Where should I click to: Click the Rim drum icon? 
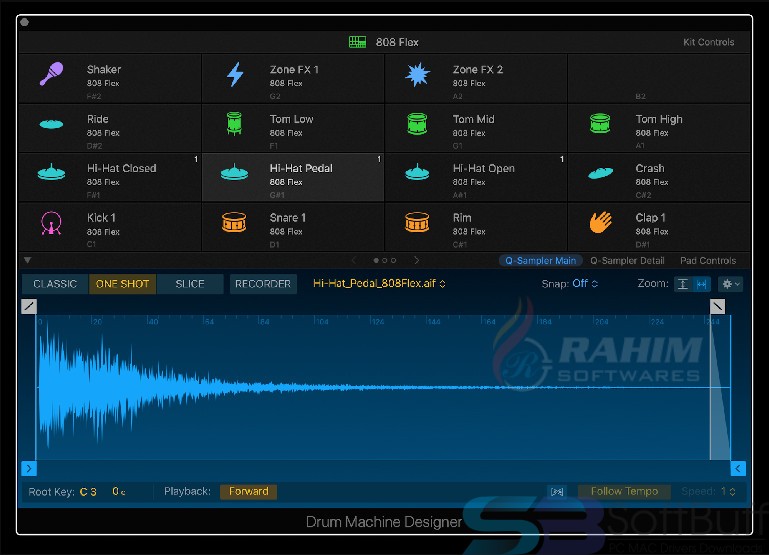coord(417,222)
